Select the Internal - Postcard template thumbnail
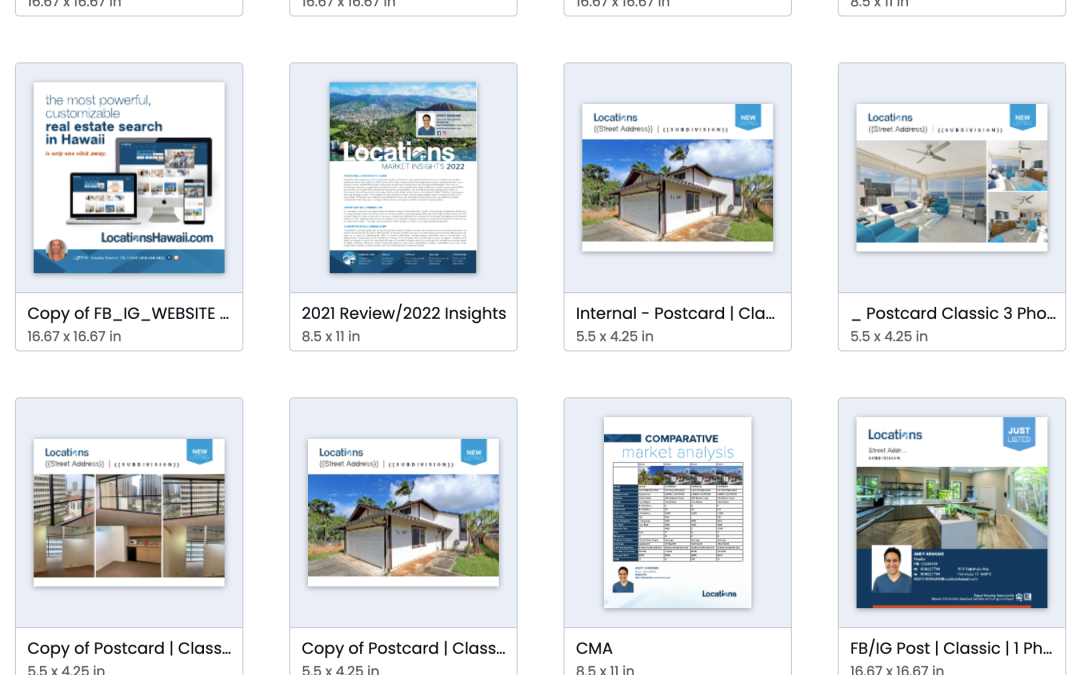1080x675 pixels. coord(677,178)
